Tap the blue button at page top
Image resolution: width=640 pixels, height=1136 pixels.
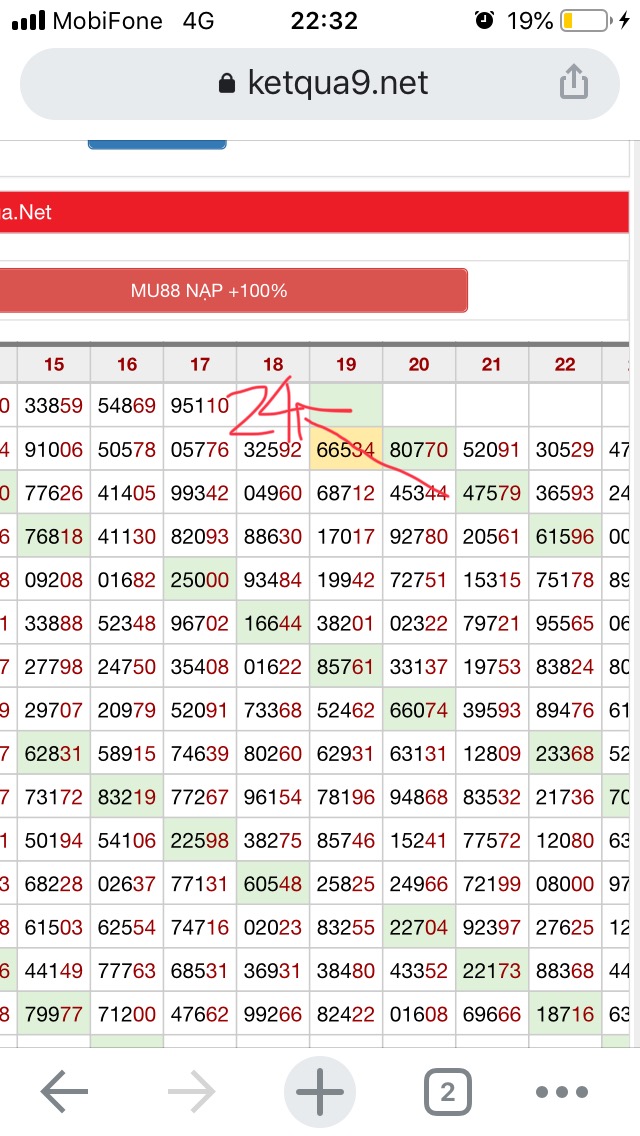pos(157,144)
